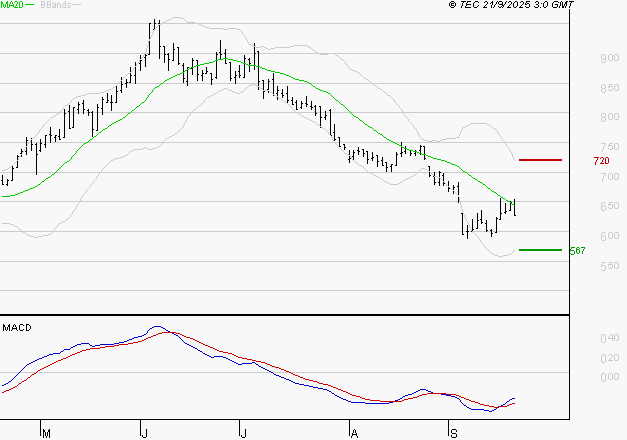The width and height of the screenshot is (627, 440).
Task: Click the first J month marker on time axis
Action: [x=144, y=434]
